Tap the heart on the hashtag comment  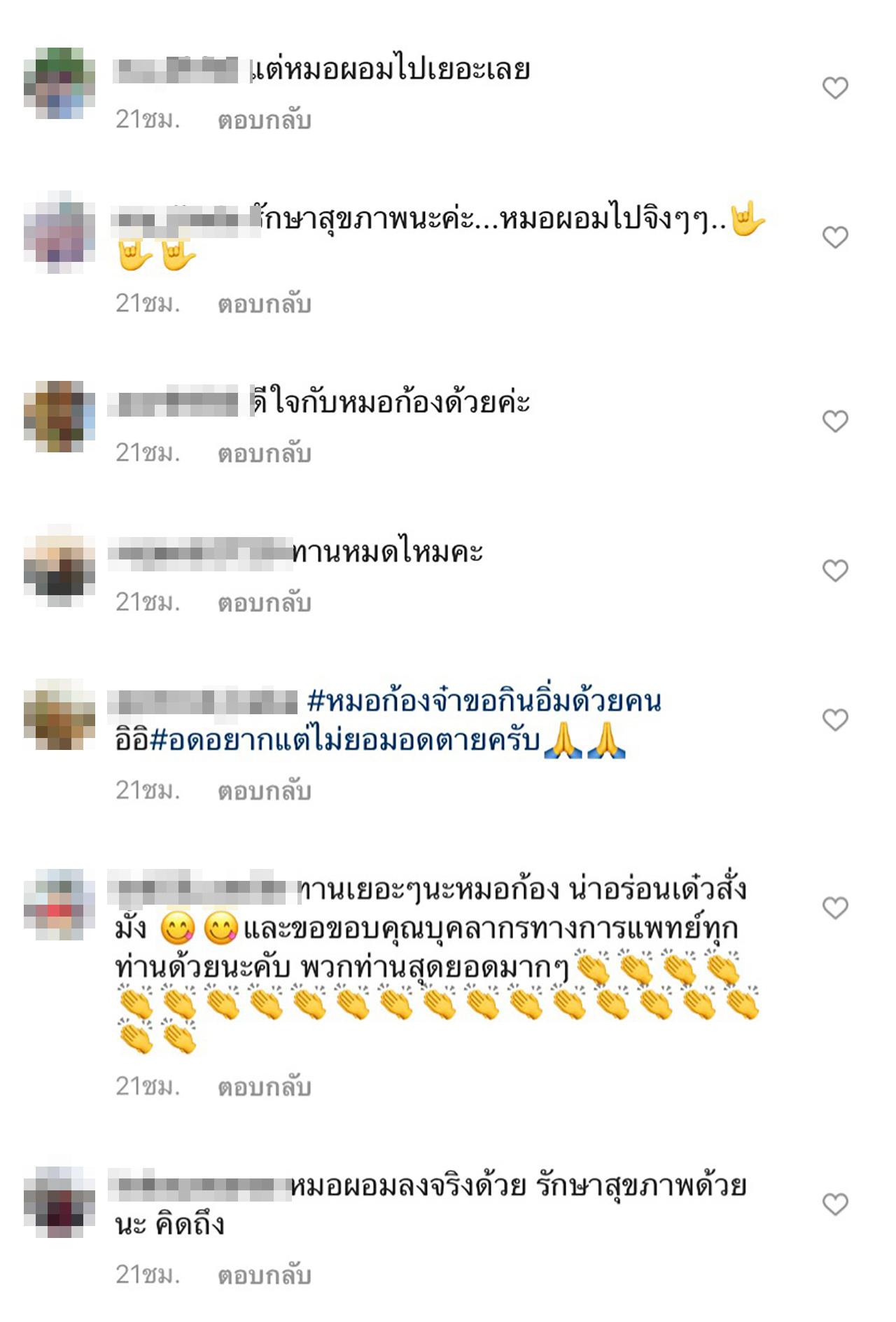pos(835,720)
